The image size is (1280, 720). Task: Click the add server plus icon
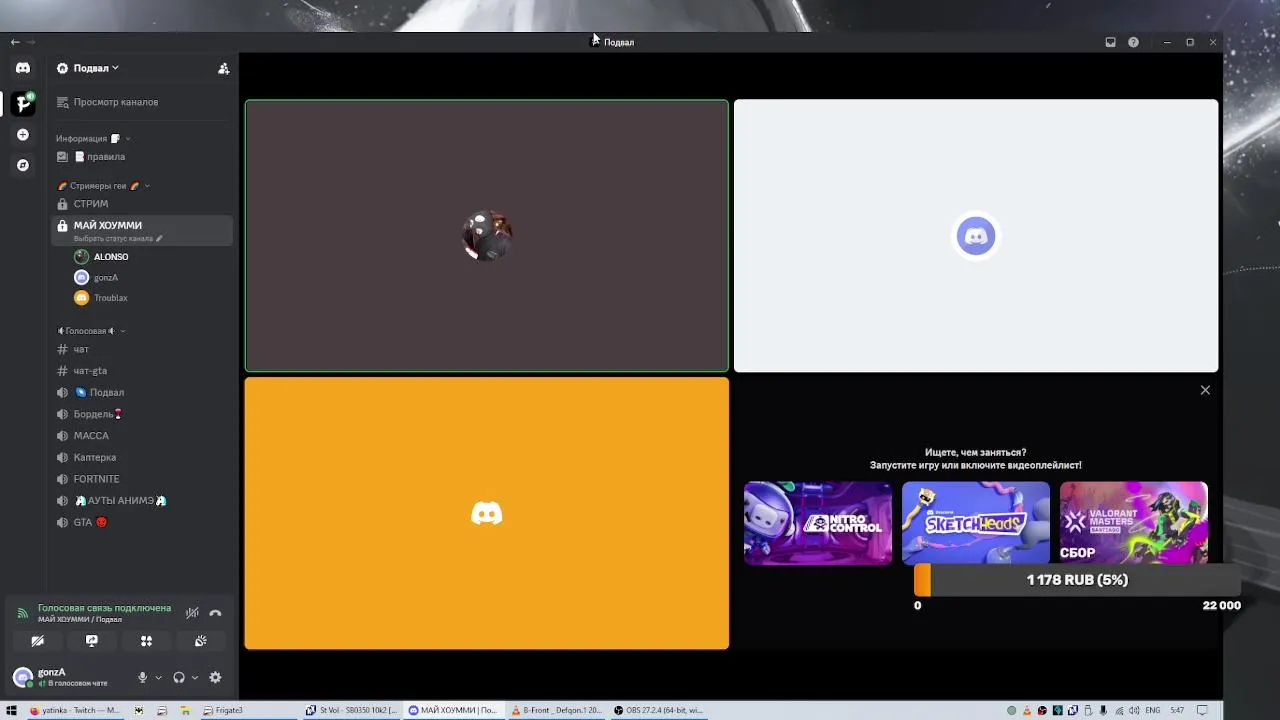point(23,134)
